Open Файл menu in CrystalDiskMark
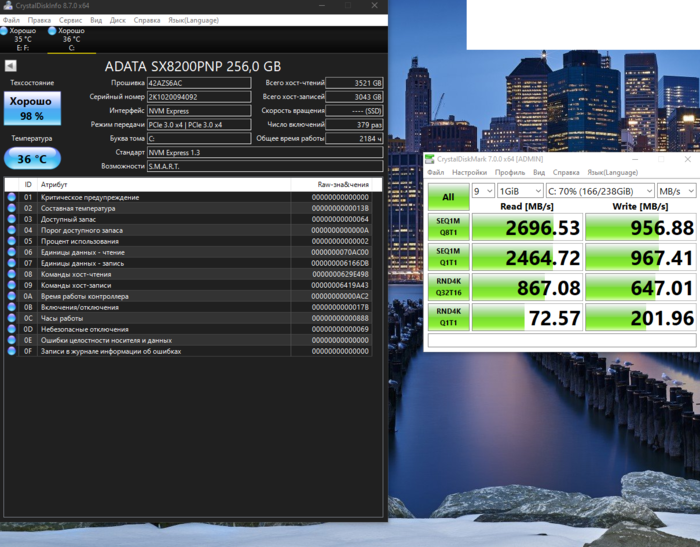 436,172
